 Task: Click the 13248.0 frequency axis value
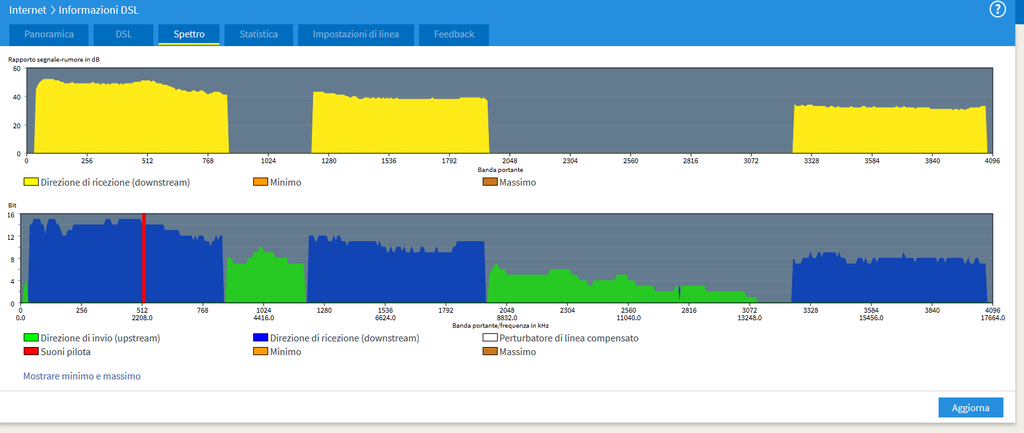click(750, 318)
